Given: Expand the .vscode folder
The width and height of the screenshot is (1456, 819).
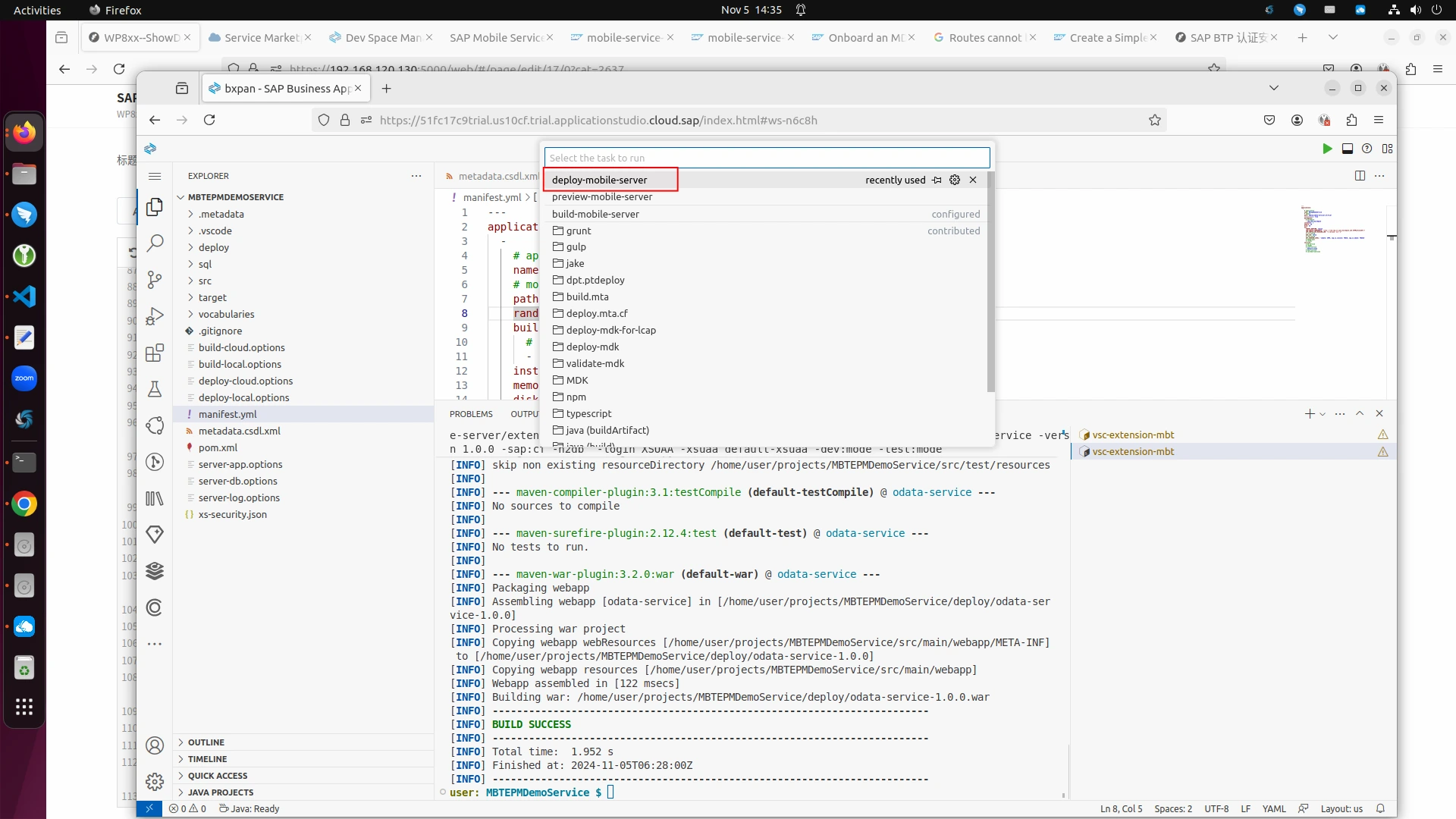Looking at the screenshot, I should coord(303,231).
